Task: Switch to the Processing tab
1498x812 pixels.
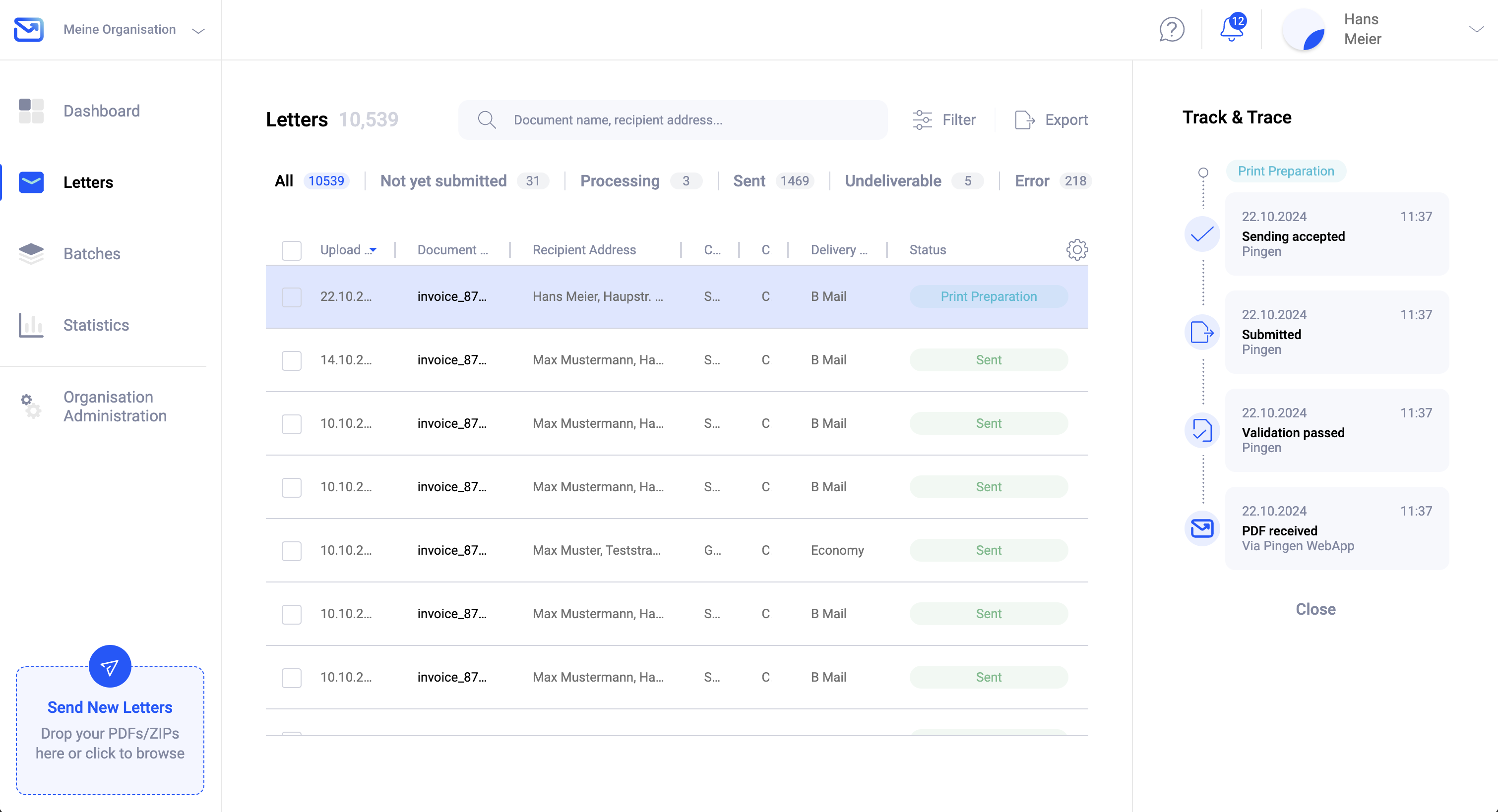Action: coord(641,181)
